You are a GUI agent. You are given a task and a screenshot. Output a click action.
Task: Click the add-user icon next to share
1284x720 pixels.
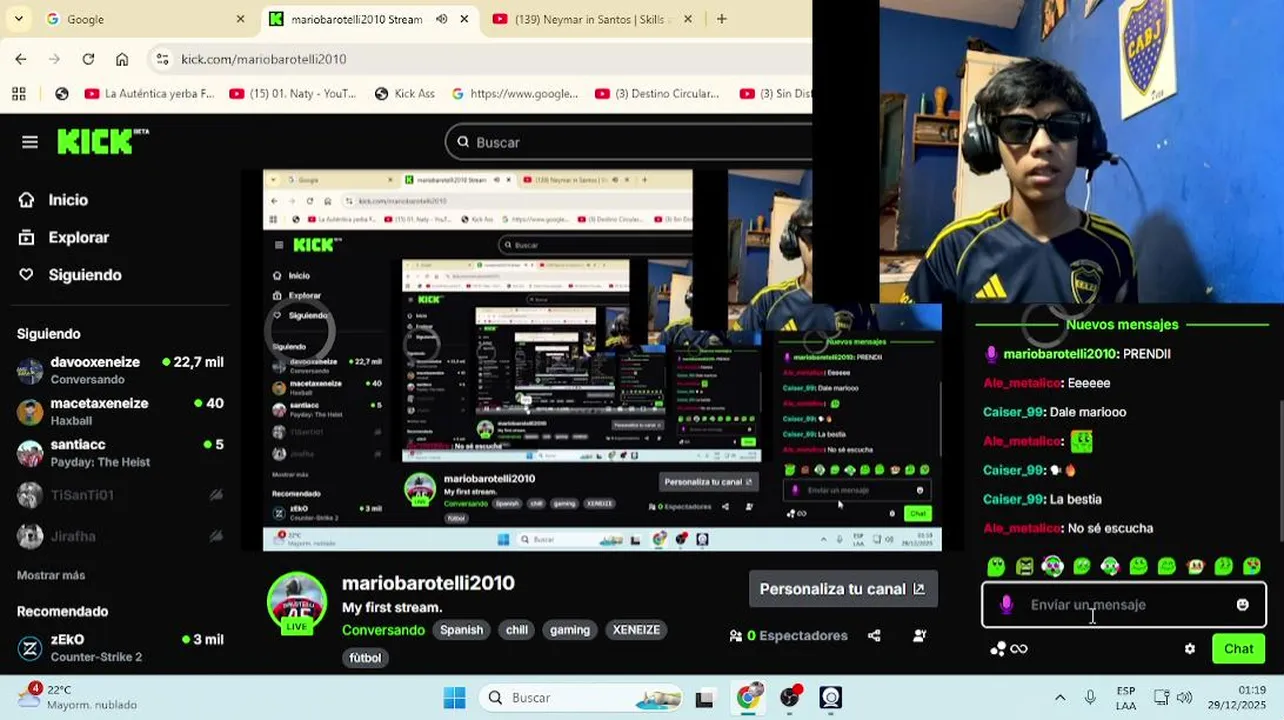point(920,635)
